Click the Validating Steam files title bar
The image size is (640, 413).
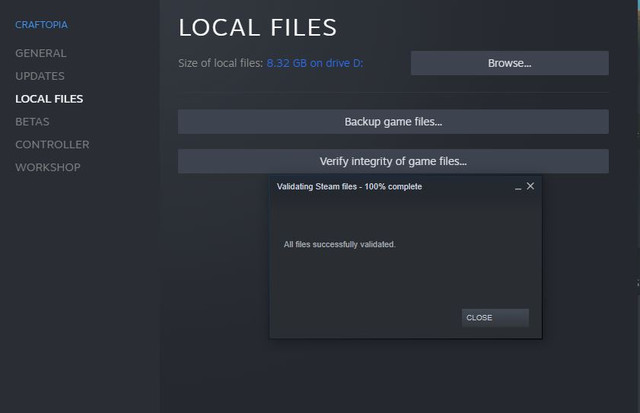click(x=405, y=187)
